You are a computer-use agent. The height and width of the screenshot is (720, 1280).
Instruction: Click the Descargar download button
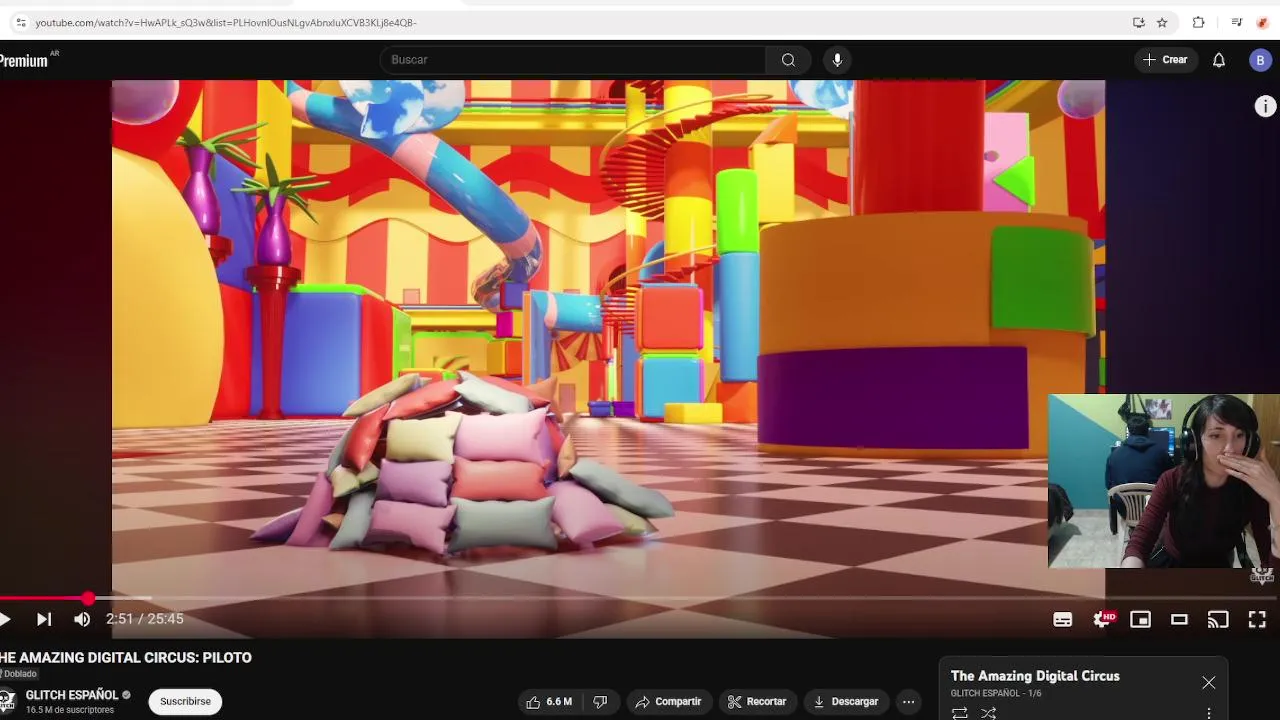846,702
